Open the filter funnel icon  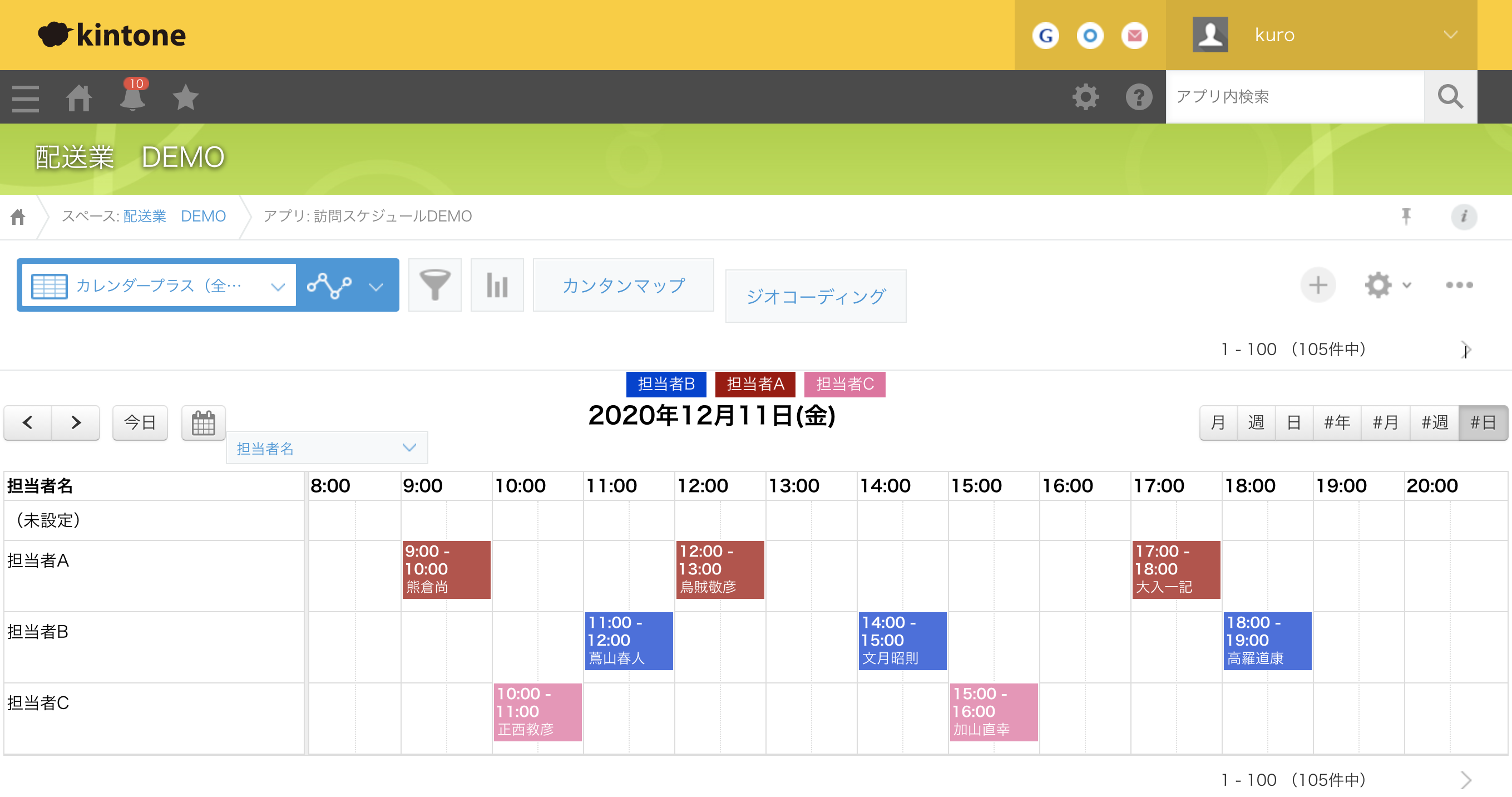click(435, 286)
